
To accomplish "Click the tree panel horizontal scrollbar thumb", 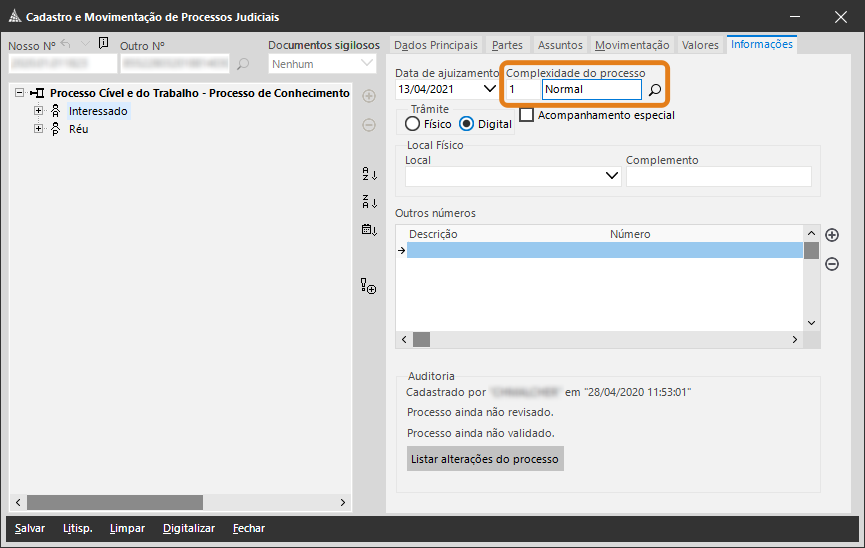I will [114, 502].
